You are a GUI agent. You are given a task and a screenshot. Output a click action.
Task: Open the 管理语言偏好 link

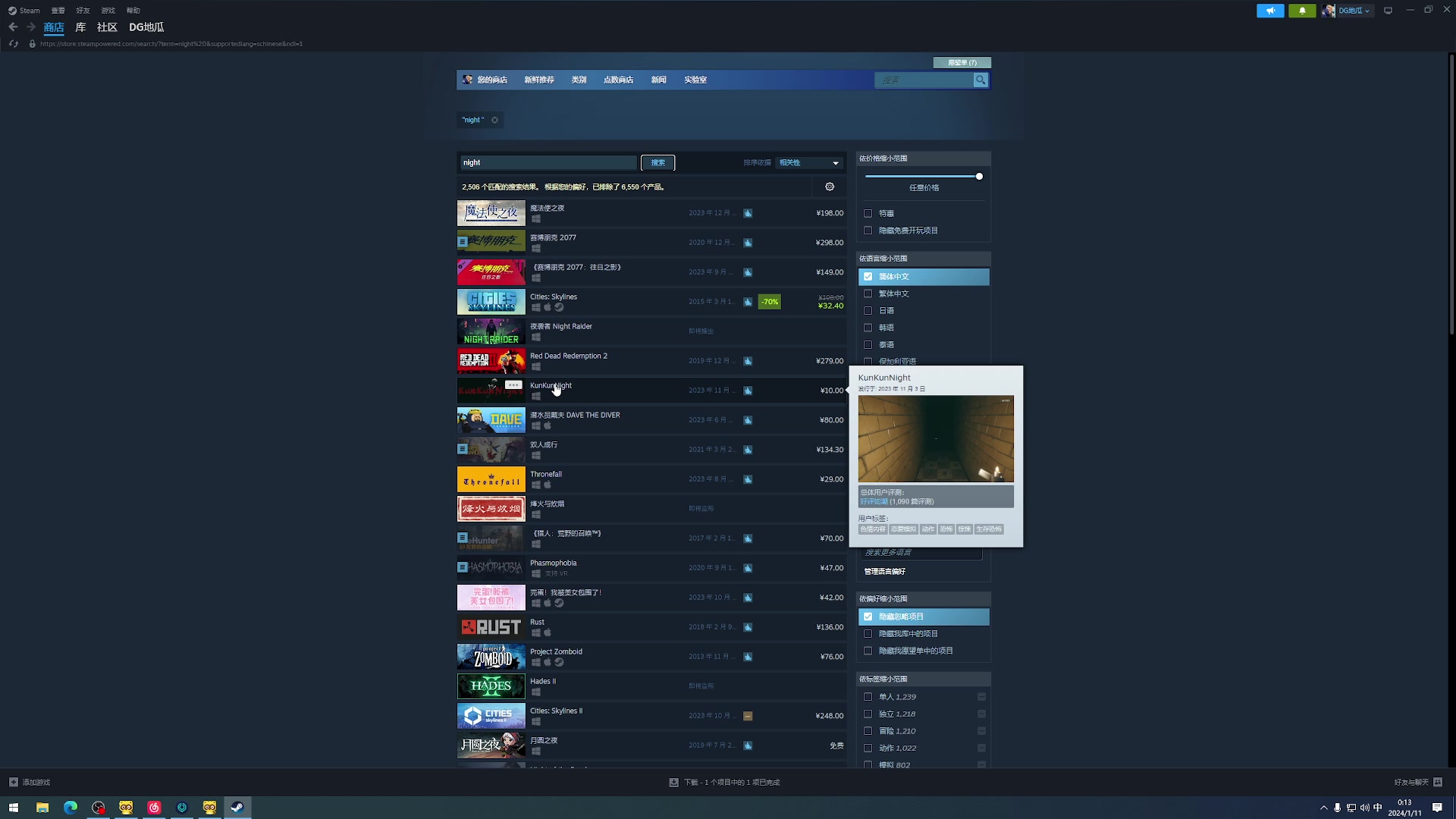(884, 572)
